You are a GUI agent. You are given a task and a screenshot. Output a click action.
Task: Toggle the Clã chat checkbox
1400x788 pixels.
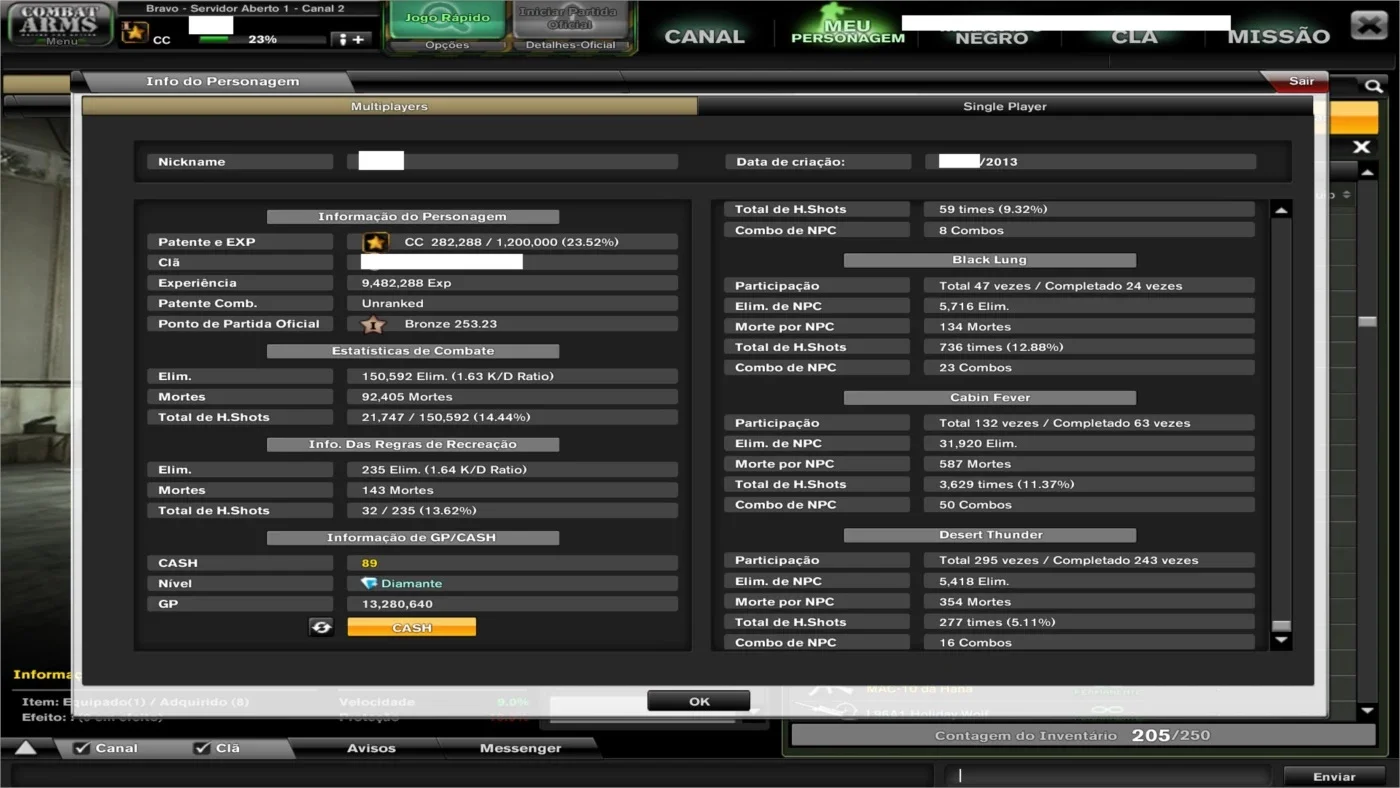[202, 748]
